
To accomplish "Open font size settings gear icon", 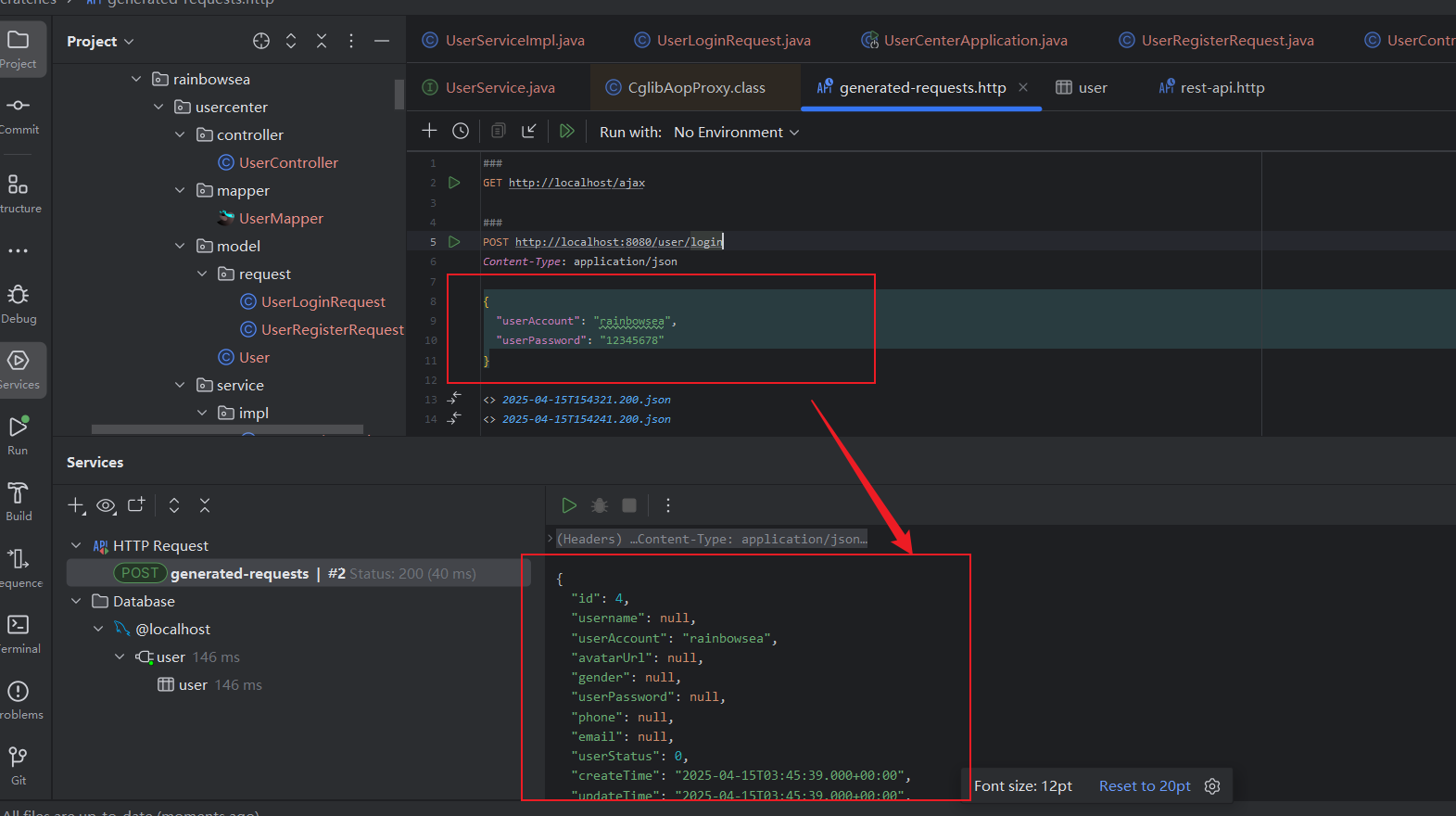I will [x=1212, y=786].
